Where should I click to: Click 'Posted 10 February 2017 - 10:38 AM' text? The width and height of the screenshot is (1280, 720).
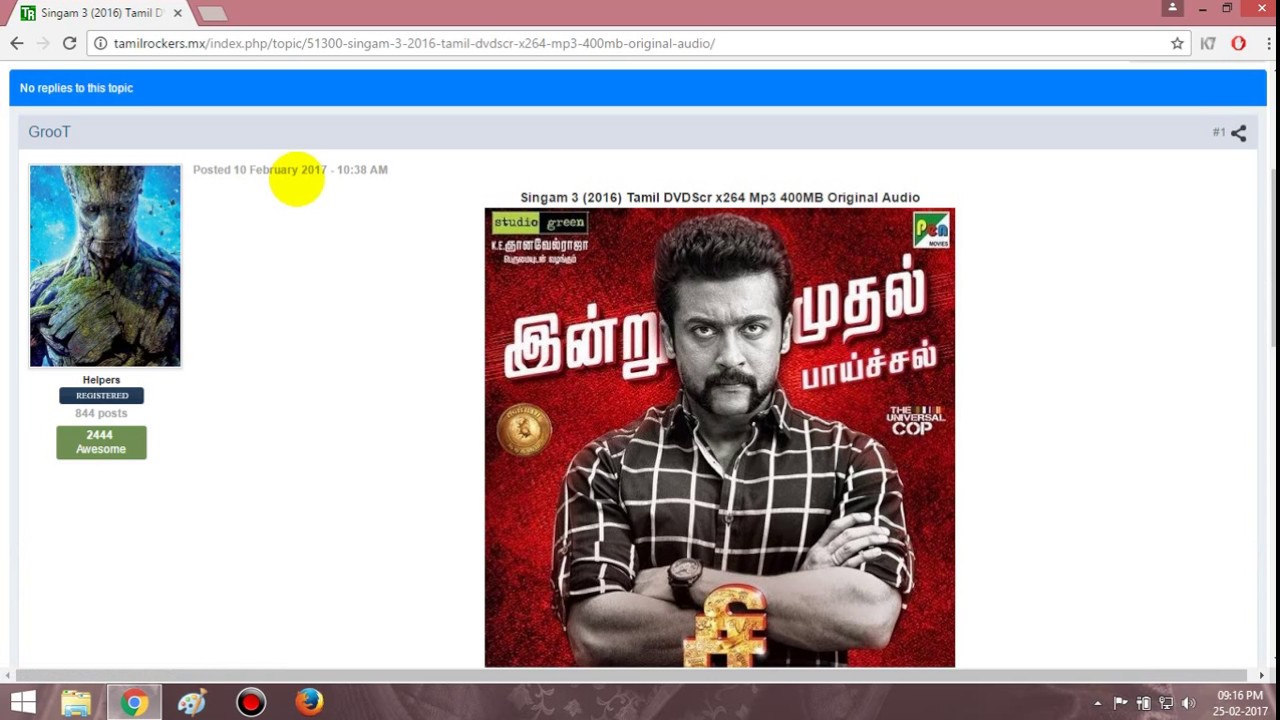pyautogui.click(x=290, y=170)
